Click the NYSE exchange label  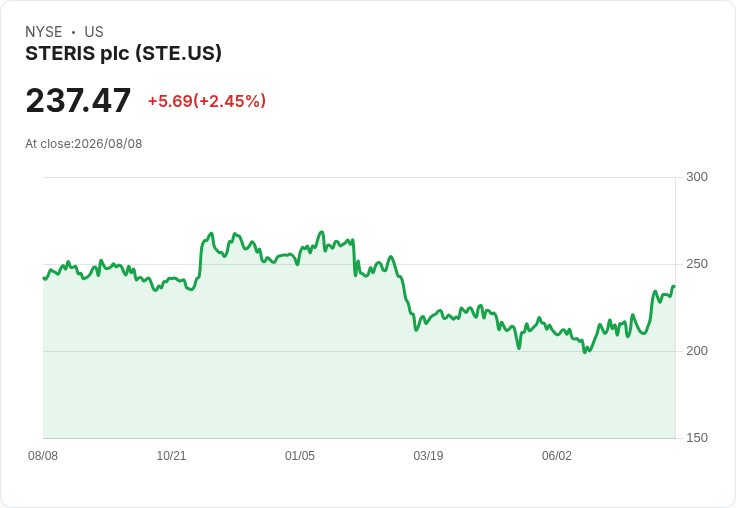click(x=44, y=32)
